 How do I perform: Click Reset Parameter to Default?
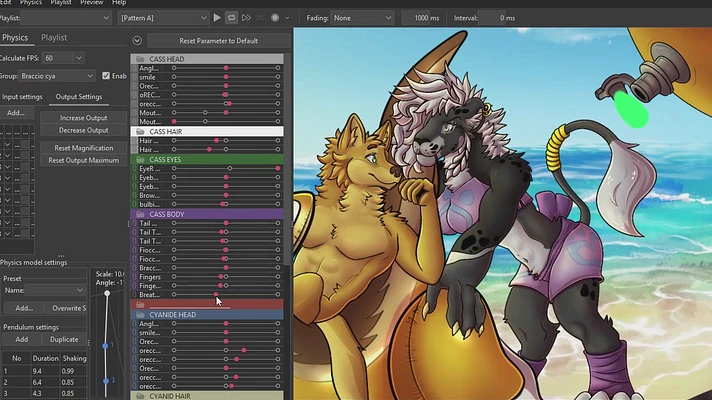tap(218, 41)
